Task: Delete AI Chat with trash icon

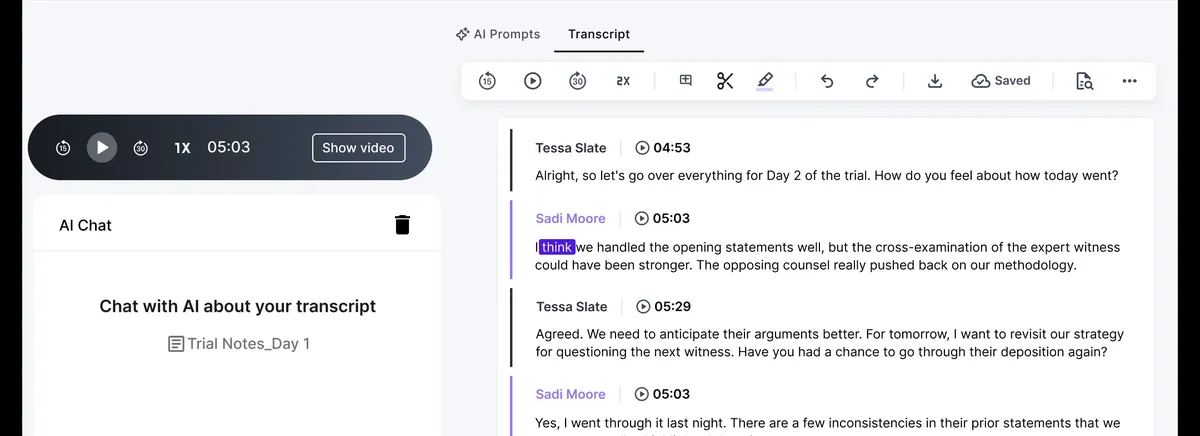Action: pyautogui.click(x=402, y=224)
